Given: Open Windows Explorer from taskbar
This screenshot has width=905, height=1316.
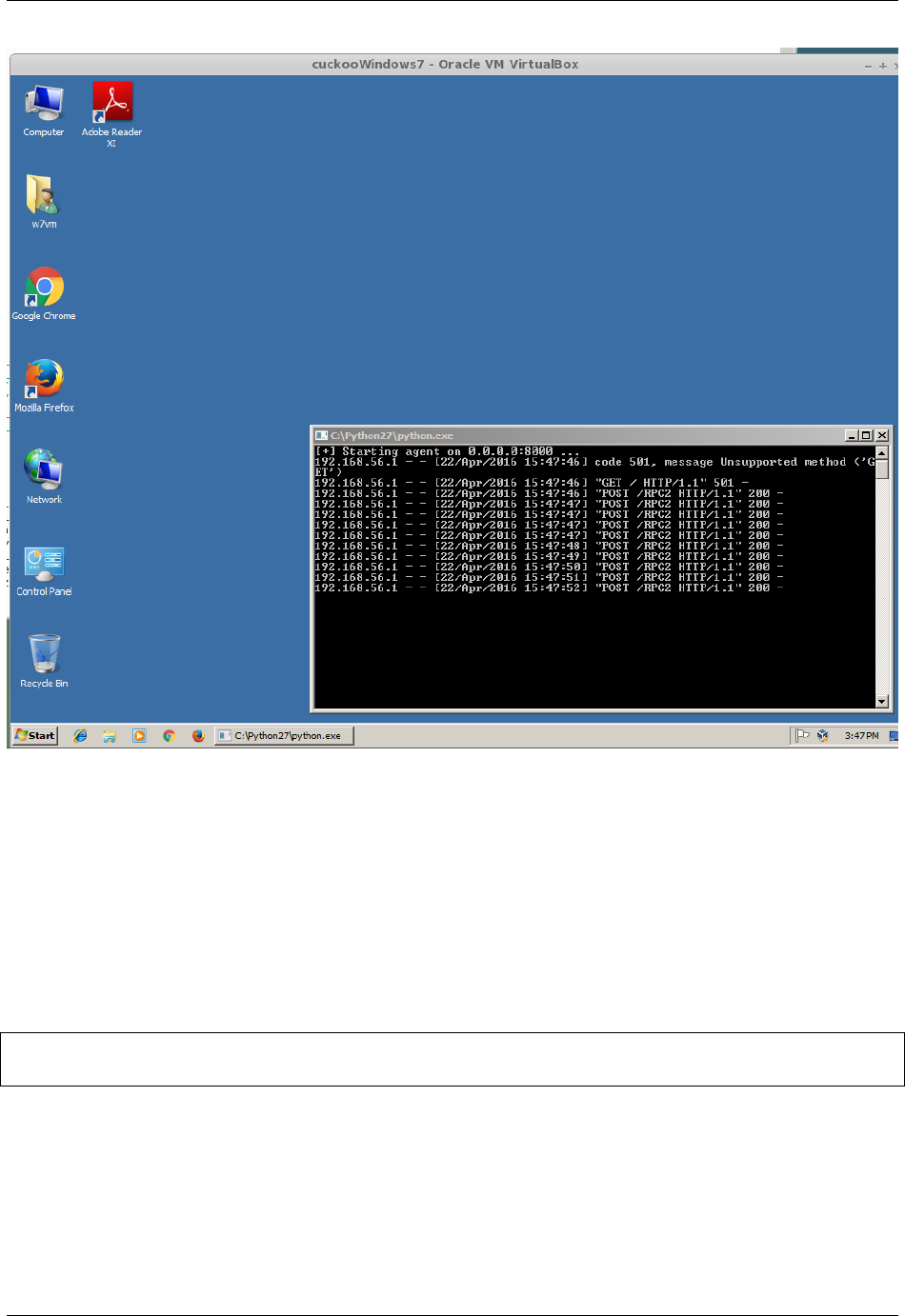Looking at the screenshot, I should 110,736.
